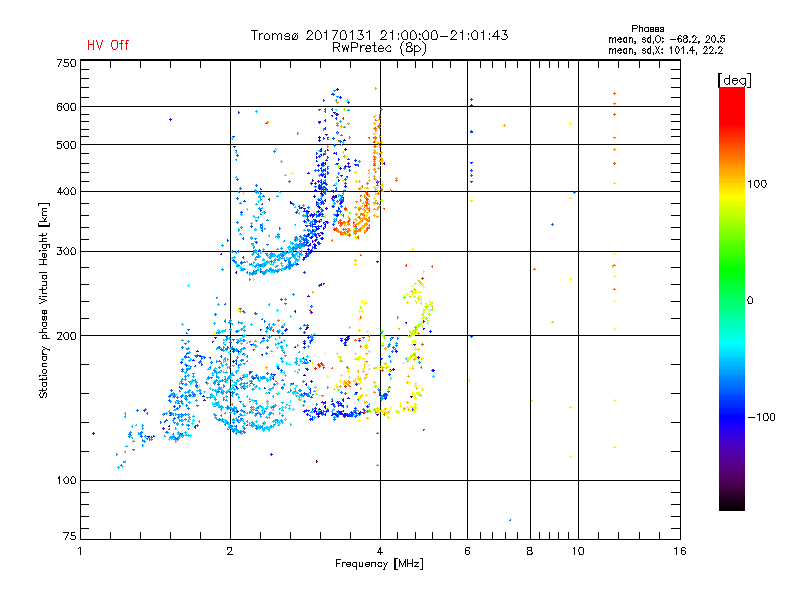Click the 'Stationary phase Virtual Height [km]' axis title
800x600 pixels.
(44, 300)
